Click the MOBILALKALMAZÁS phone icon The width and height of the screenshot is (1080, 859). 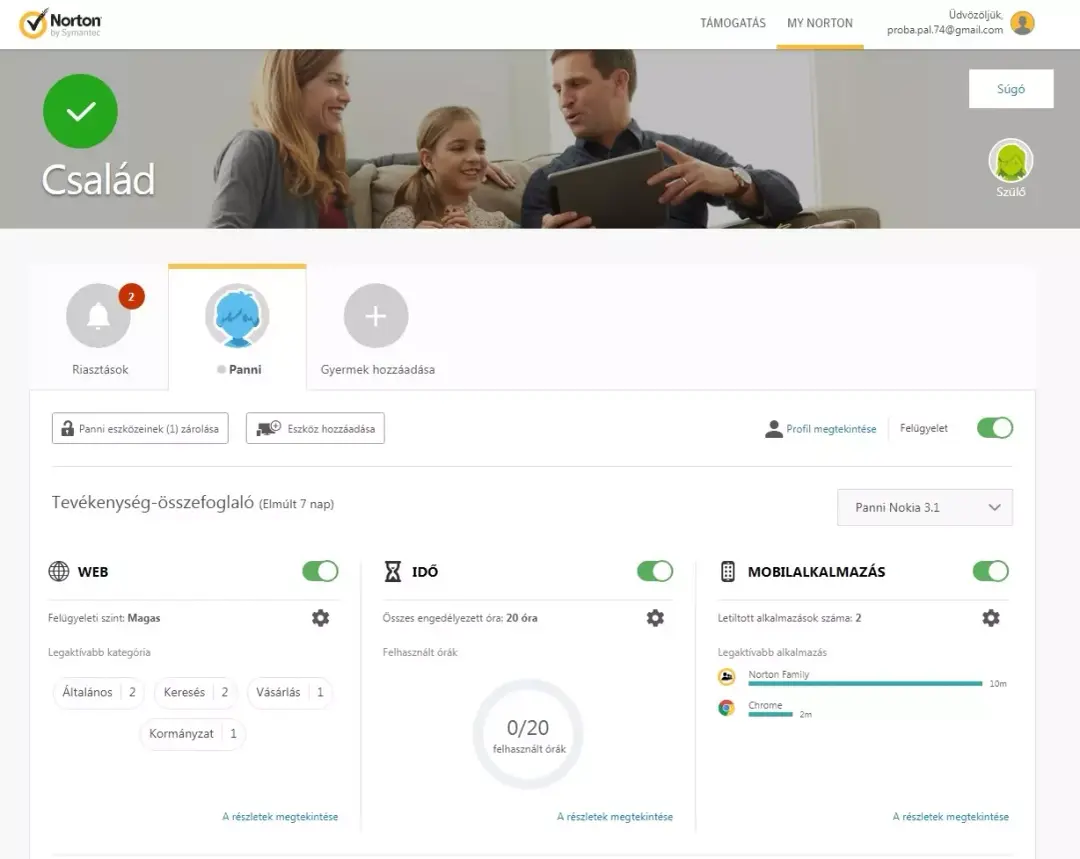point(727,571)
